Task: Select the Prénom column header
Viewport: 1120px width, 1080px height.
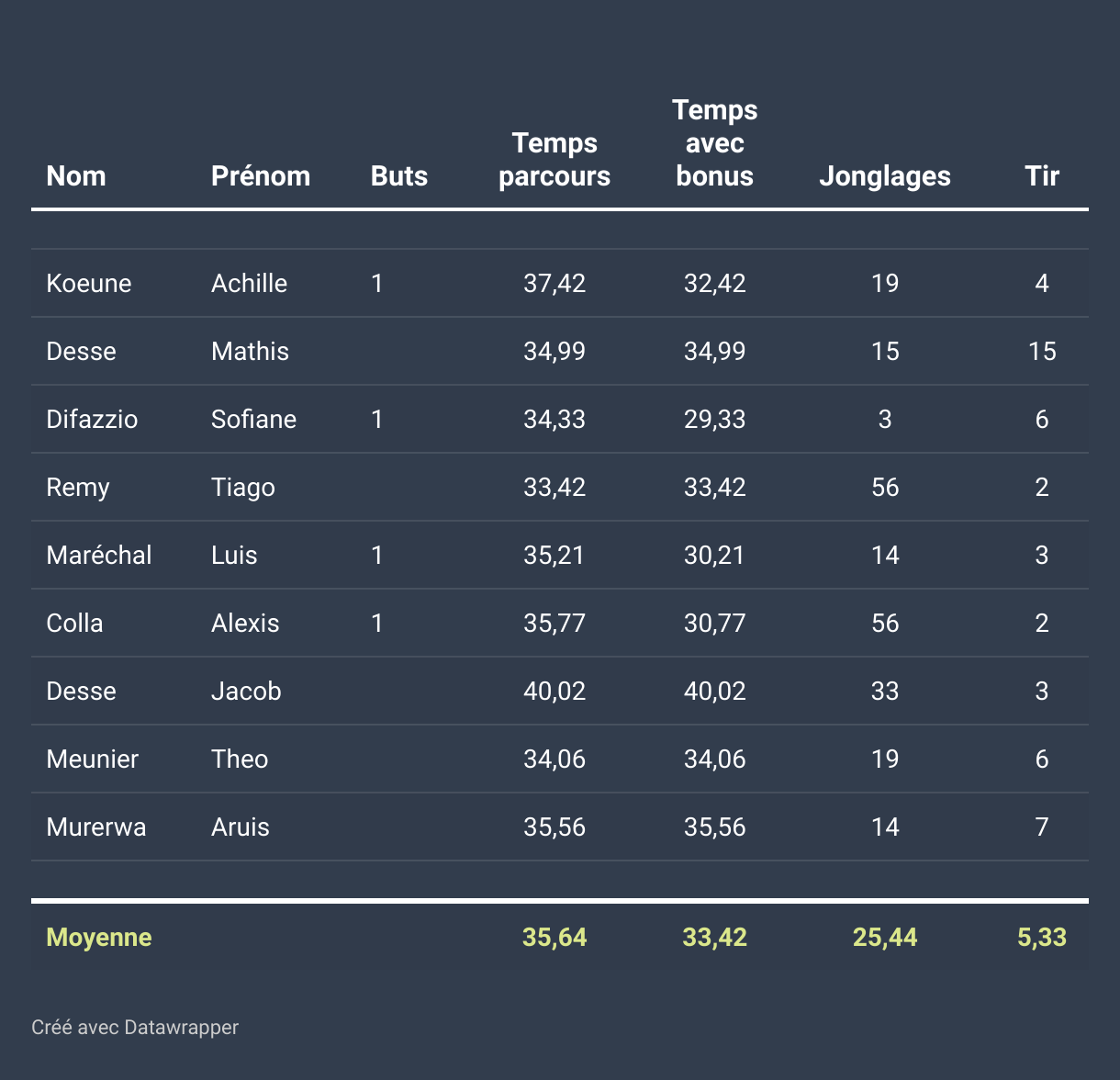Action: [x=261, y=175]
